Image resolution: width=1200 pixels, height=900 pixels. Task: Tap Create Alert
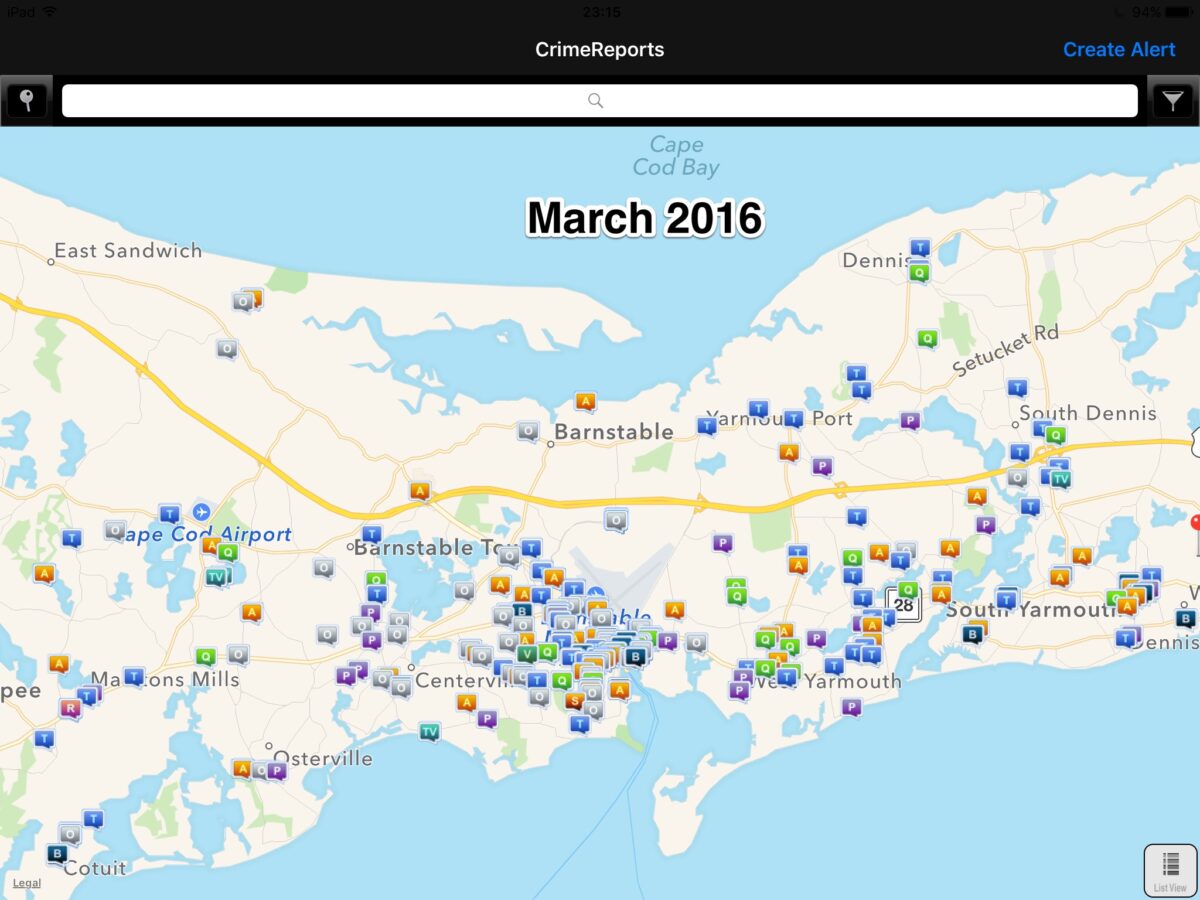click(1118, 49)
